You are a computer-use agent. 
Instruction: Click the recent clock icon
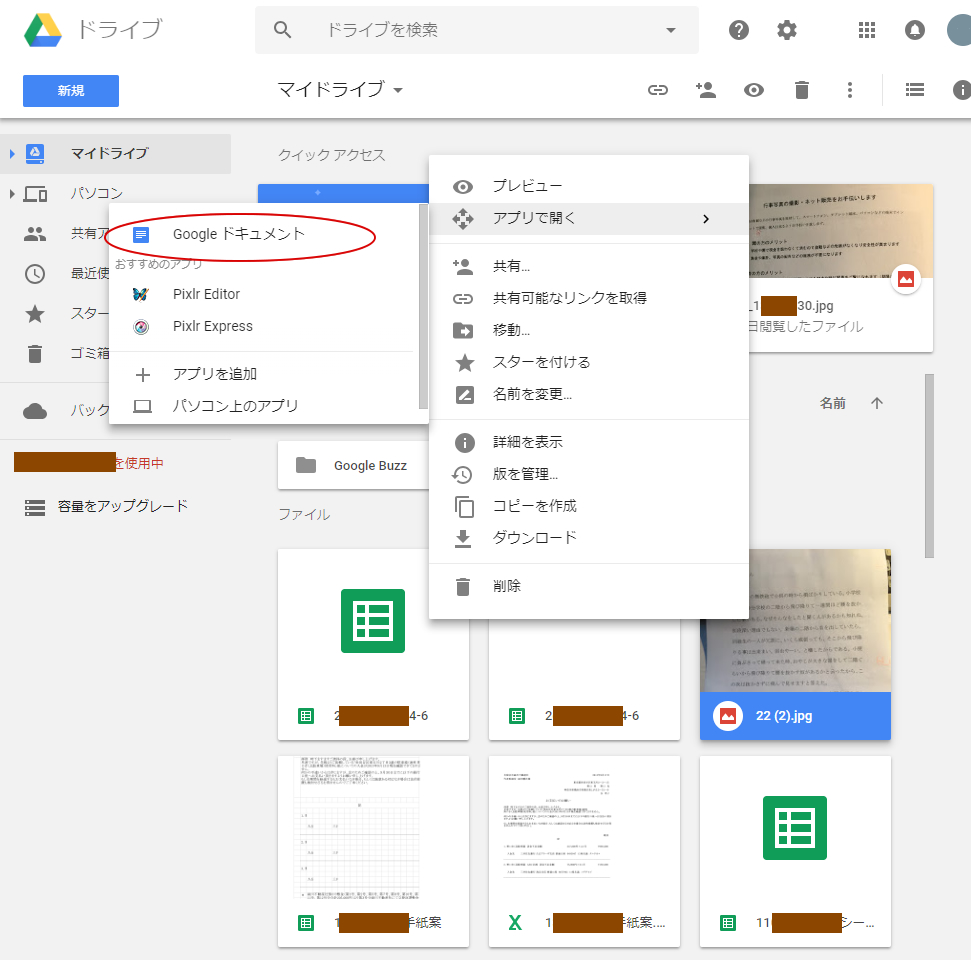click(x=35, y=274)
